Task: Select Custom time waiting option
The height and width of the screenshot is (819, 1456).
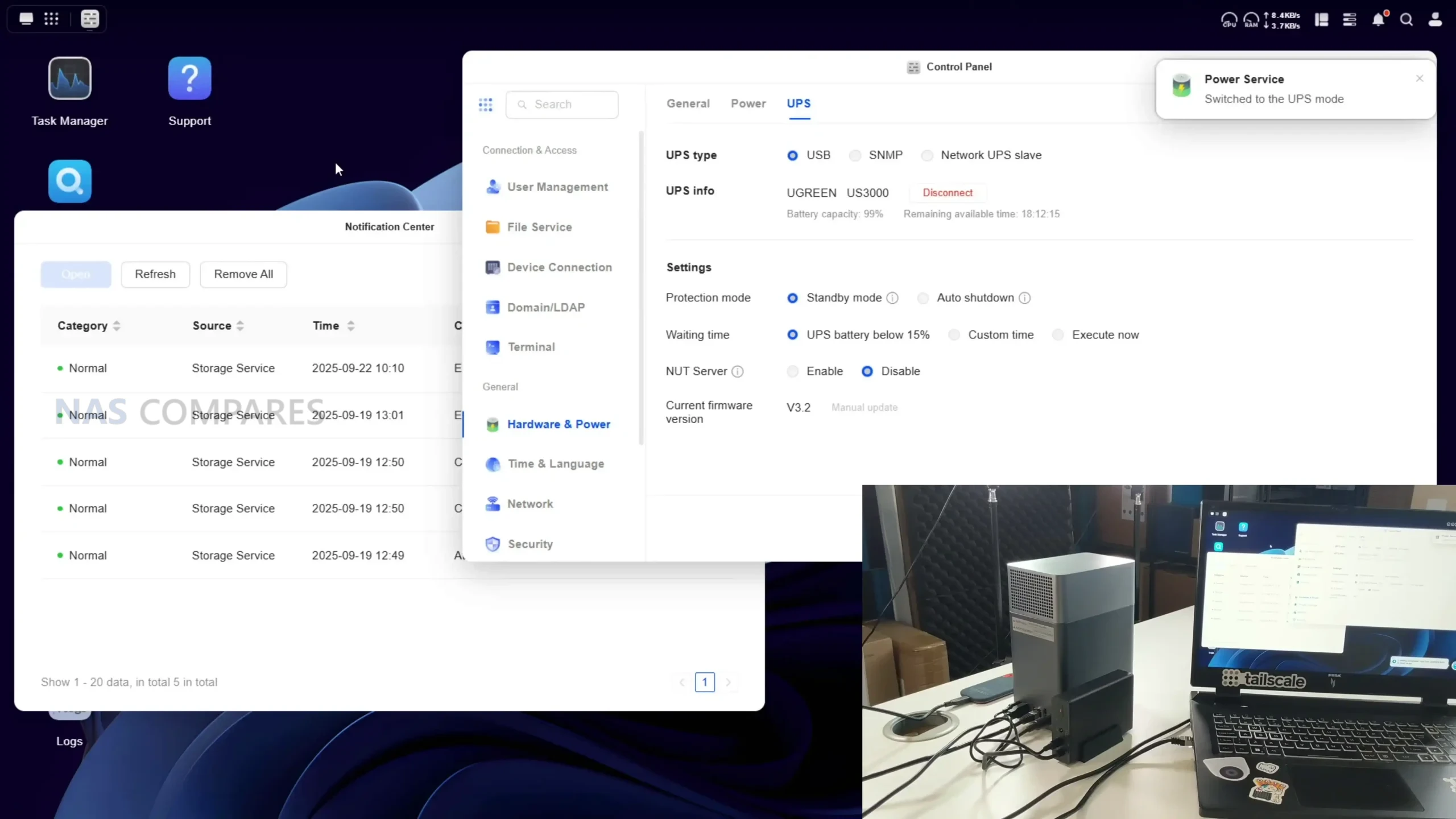Action: click(954, 335)
